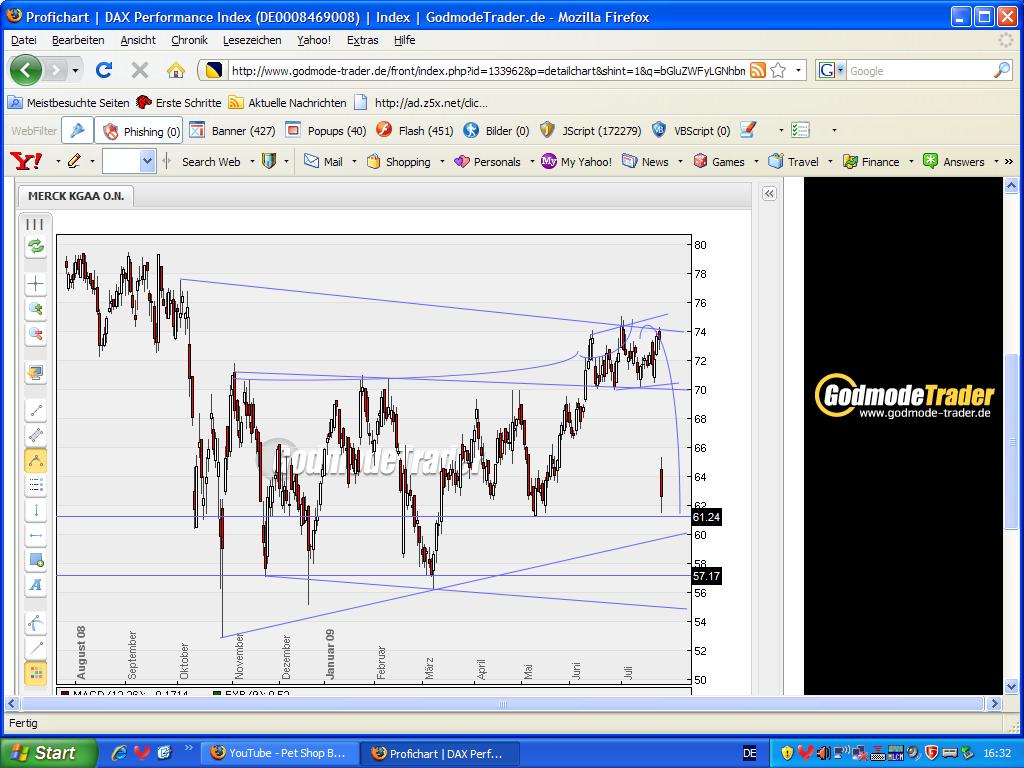Select the text annotation 'A' tool
1024x768 pixels.
[36, 585]
